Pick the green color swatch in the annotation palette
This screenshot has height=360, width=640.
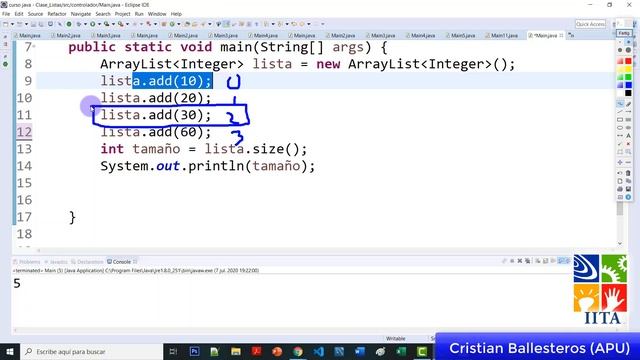coord(629,77)
